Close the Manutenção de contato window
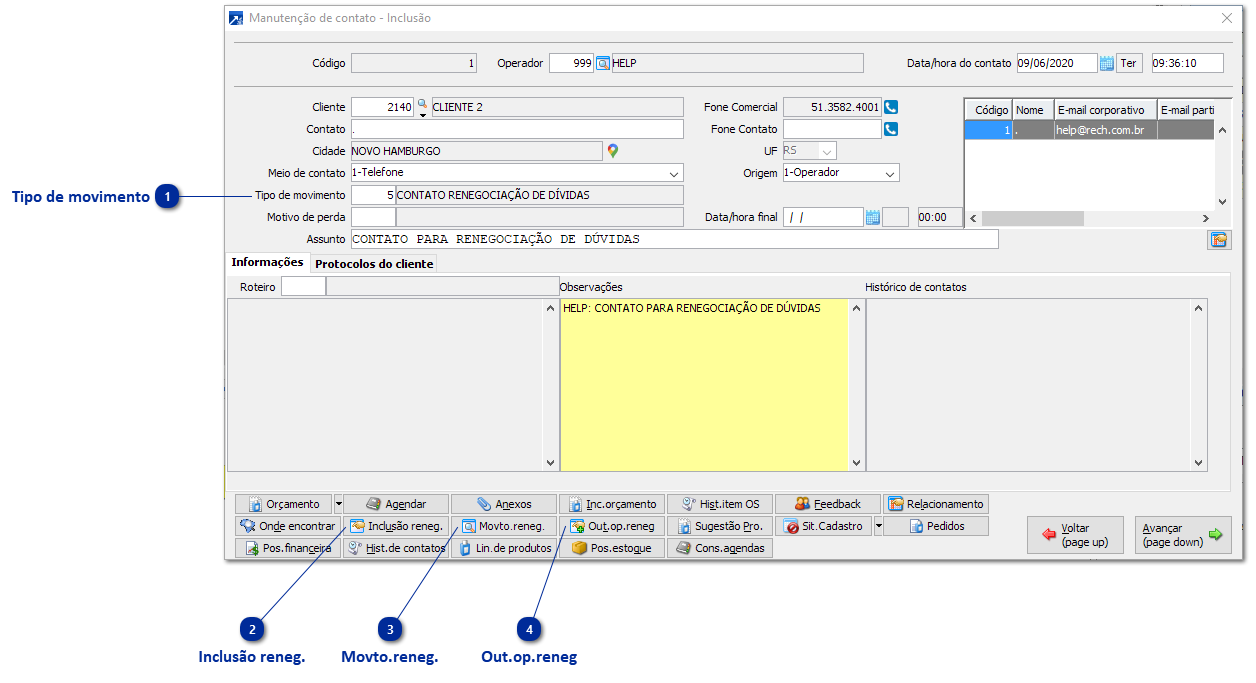Image resolution: width=1256 pixels, height=683 pixels. click(x=1227, y=18)
